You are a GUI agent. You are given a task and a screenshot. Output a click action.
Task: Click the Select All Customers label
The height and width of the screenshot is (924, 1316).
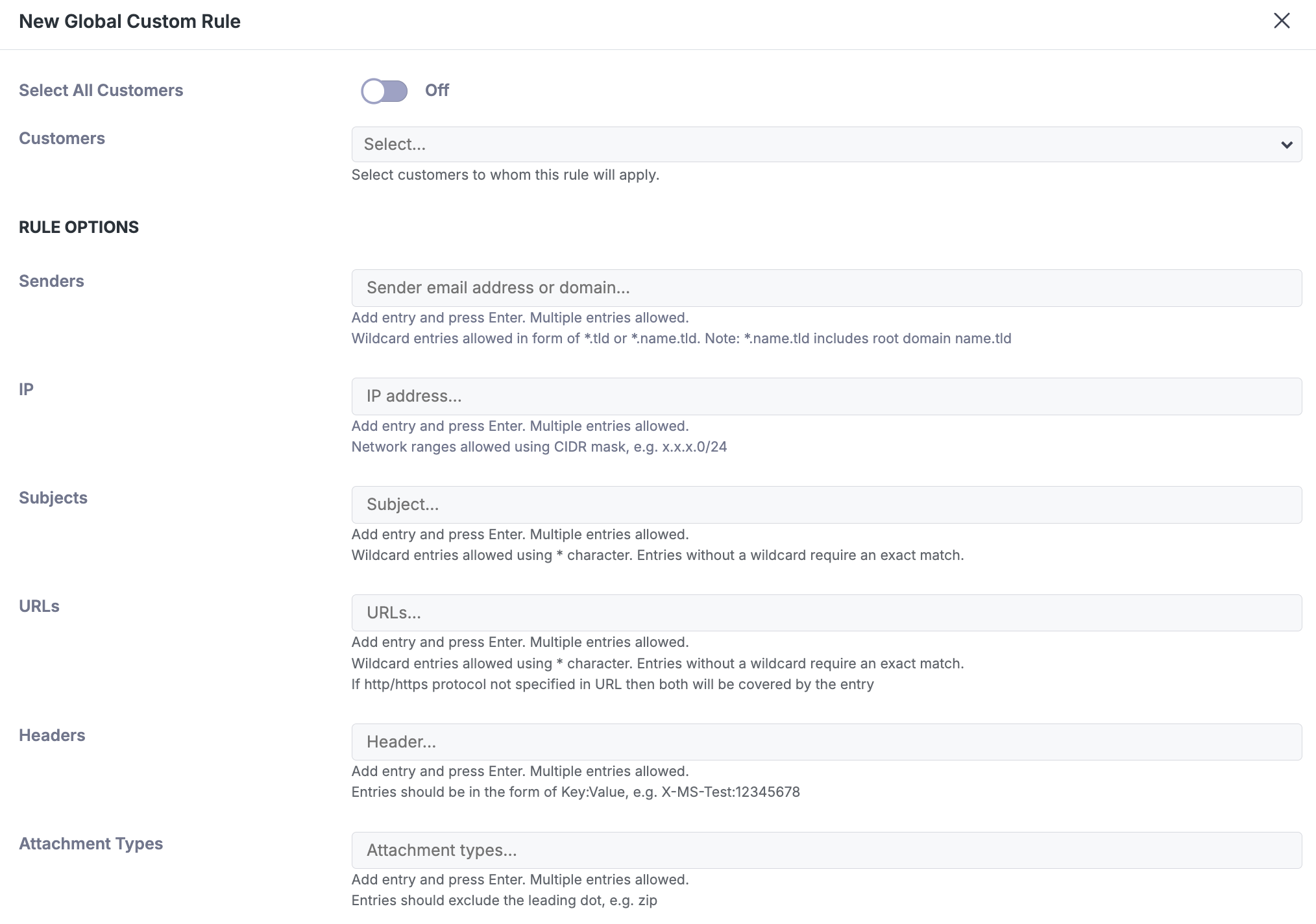coord(101,90)
